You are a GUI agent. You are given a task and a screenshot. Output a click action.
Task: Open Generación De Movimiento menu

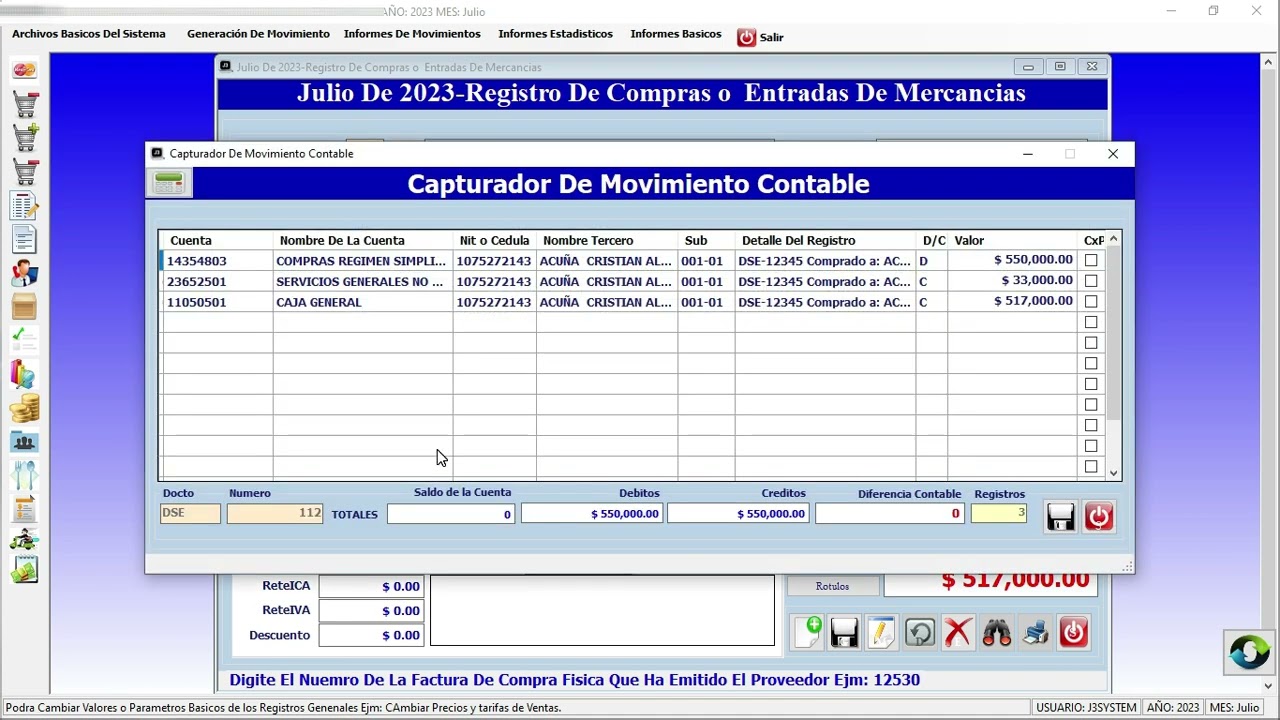[258, 34]
